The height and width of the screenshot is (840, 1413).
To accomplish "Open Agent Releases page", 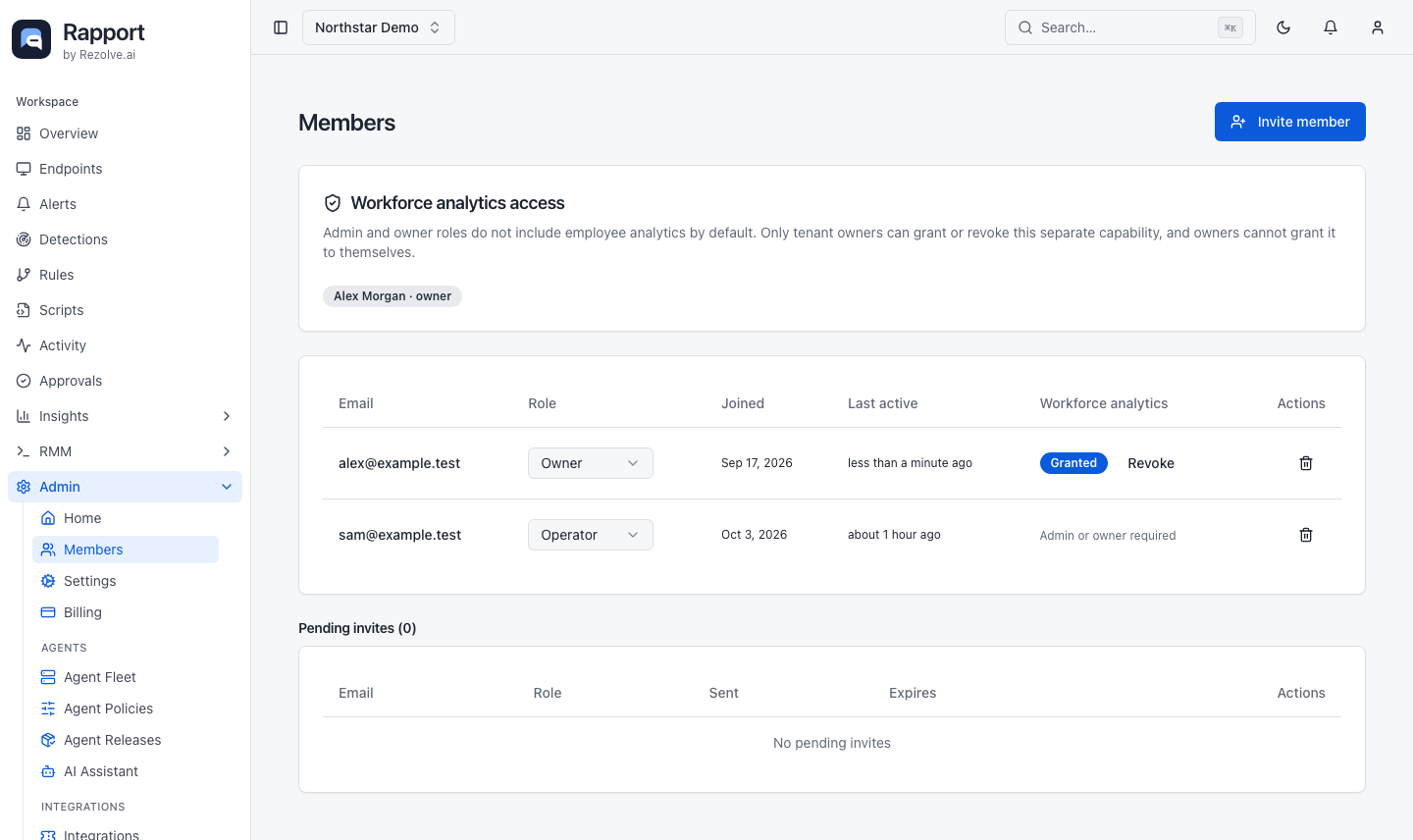I will (126, 740).
